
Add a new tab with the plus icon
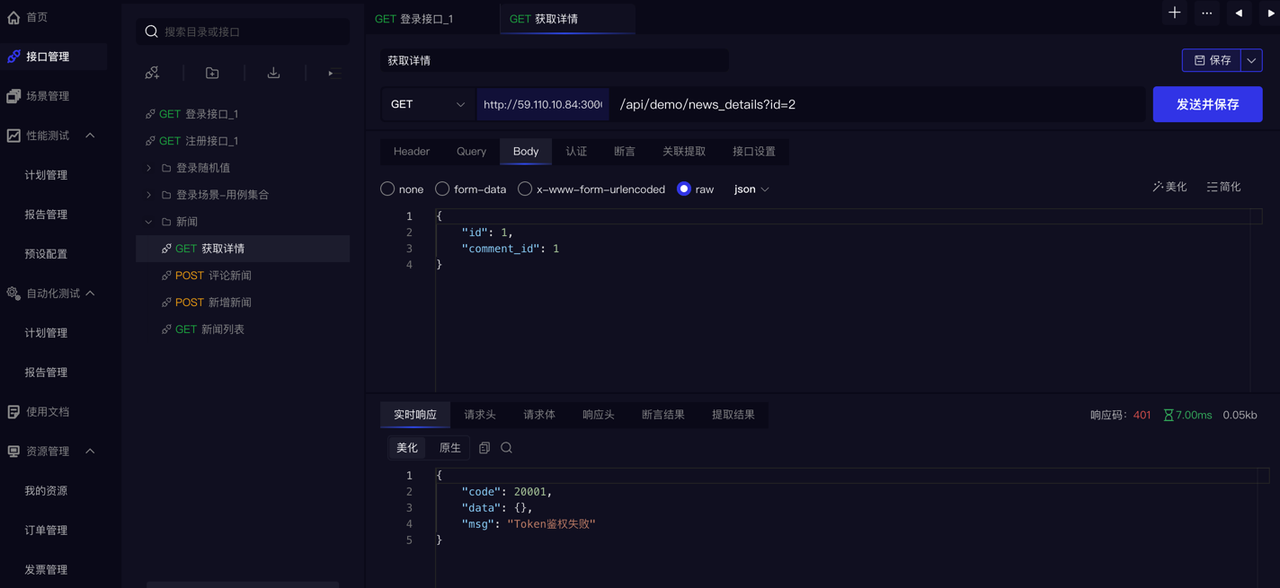click(x=1174, y=13)
